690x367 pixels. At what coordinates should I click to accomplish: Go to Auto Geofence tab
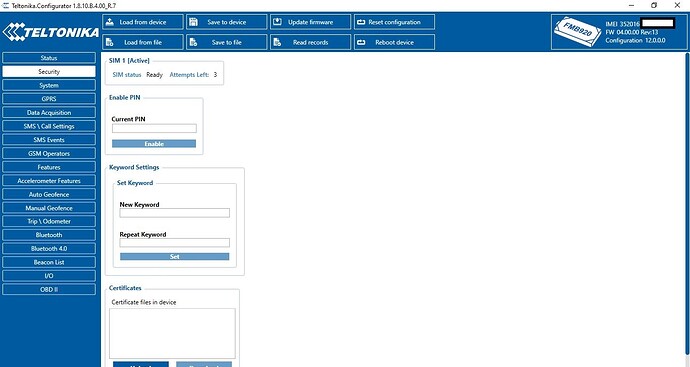49,195
